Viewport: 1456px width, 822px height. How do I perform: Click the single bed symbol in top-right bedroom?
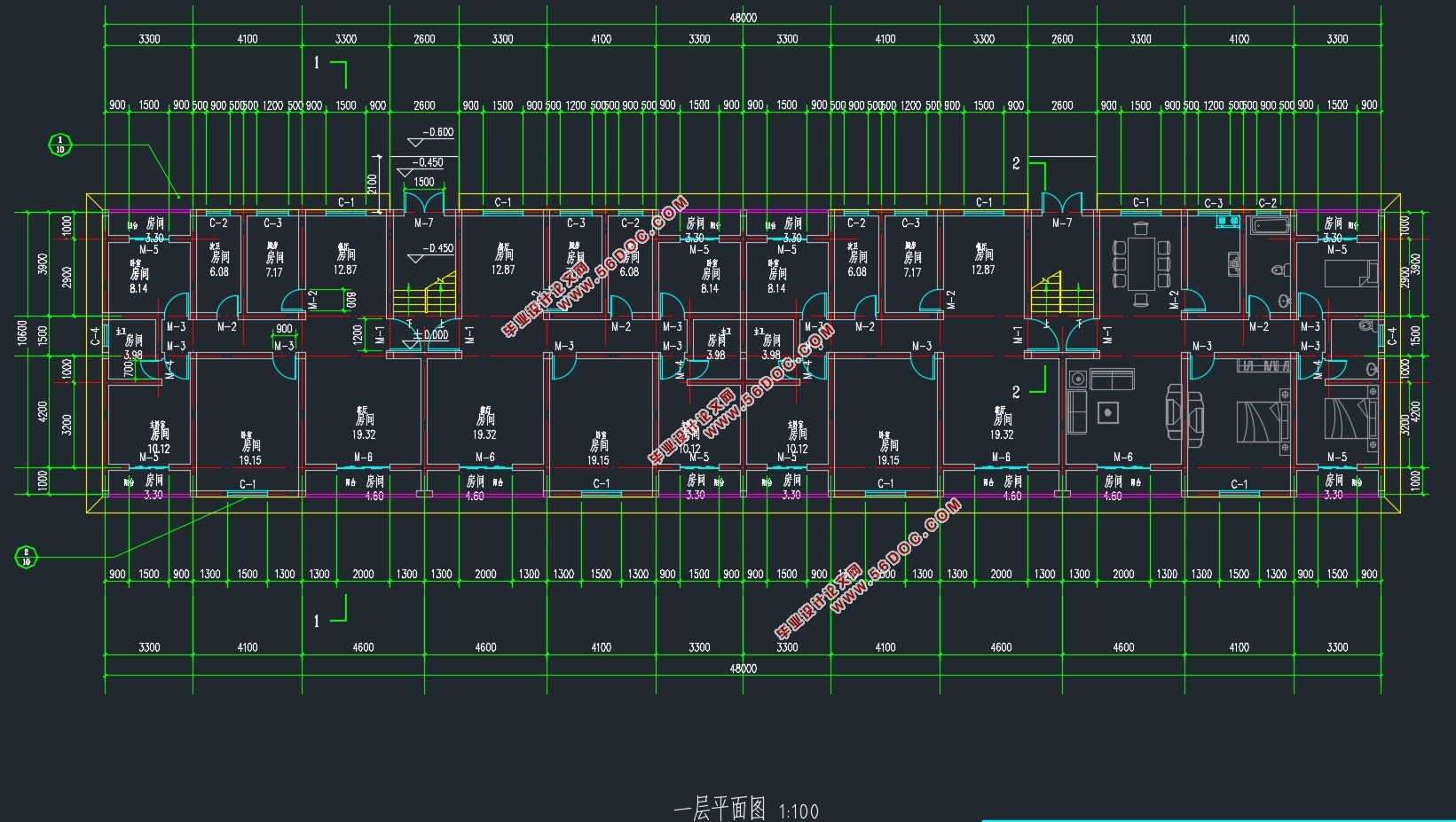pos(1350,274)
